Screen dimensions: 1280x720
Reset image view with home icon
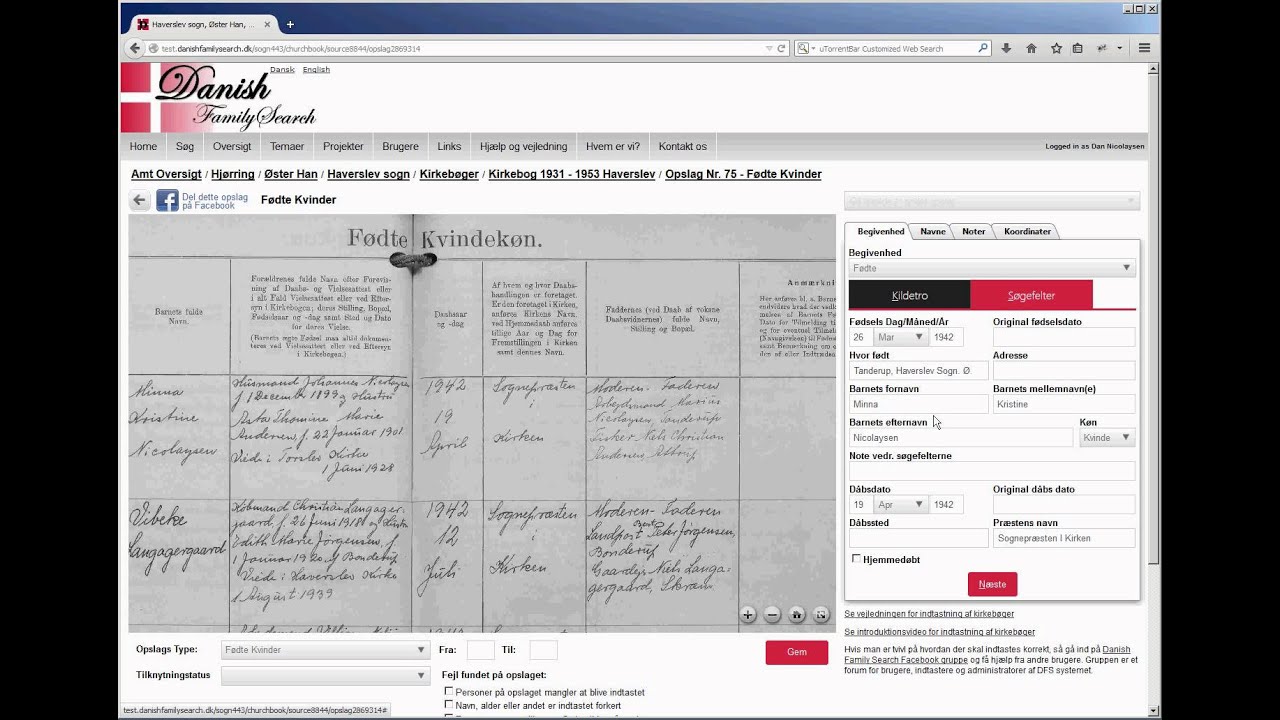(x=797, y=615)
